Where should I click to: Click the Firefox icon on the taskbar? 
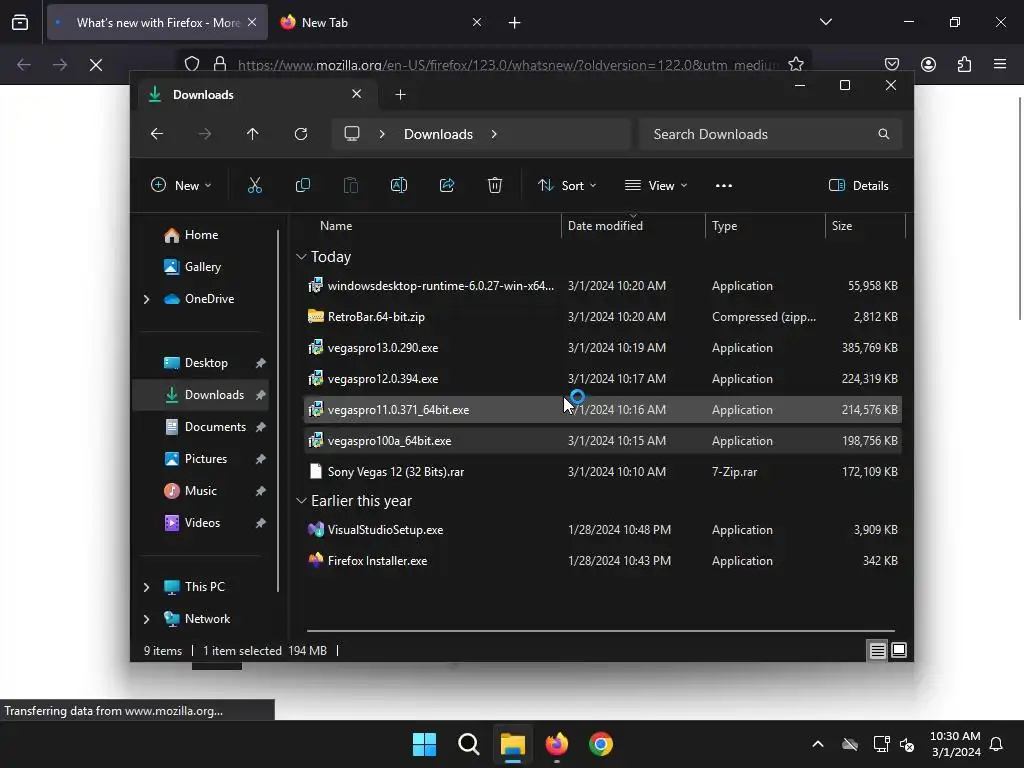click(x=556, y=744)
